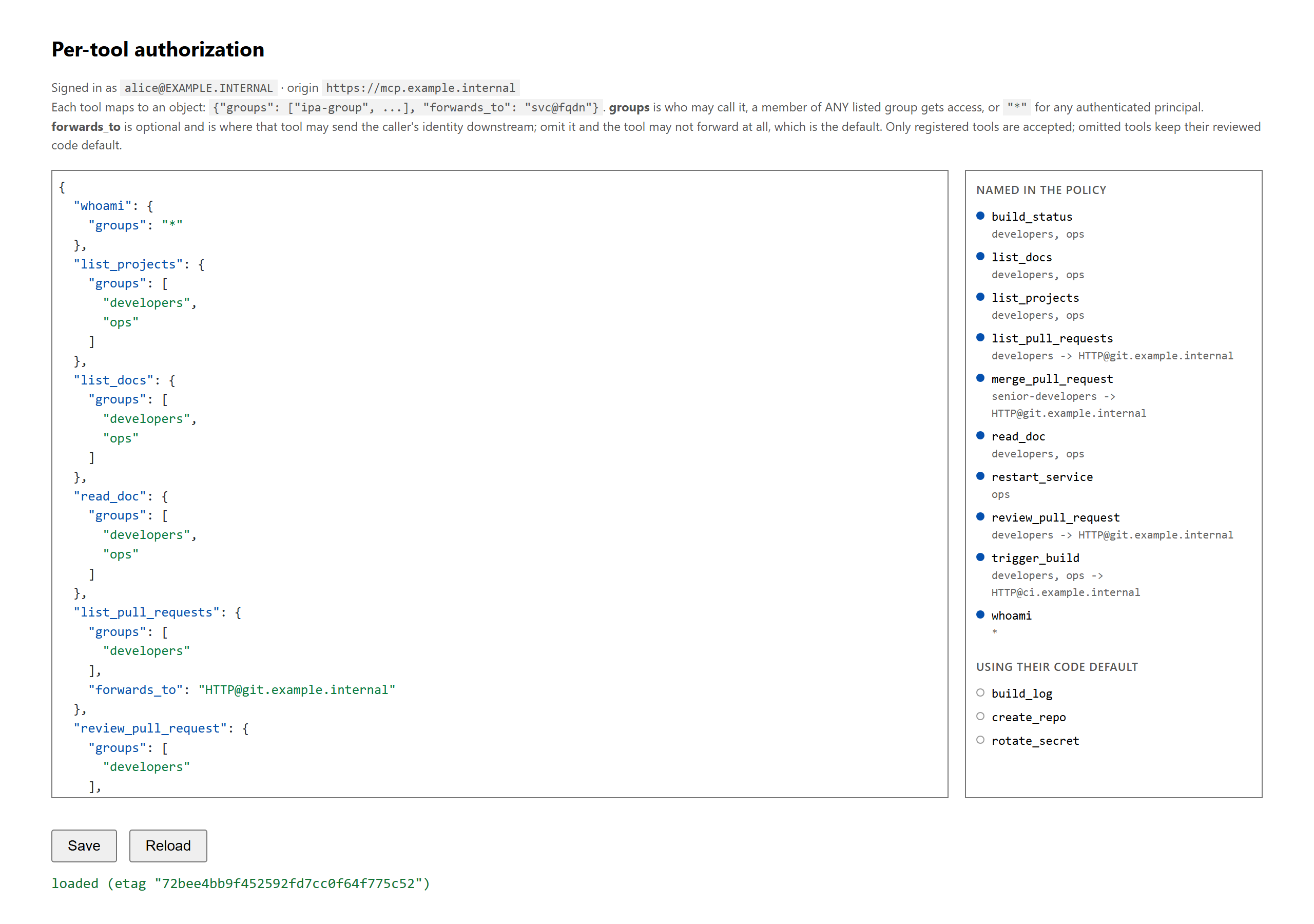1314x924 pixels.
Task: Select list_docs in the Named in the Policy list
Action: (1021, 257)
